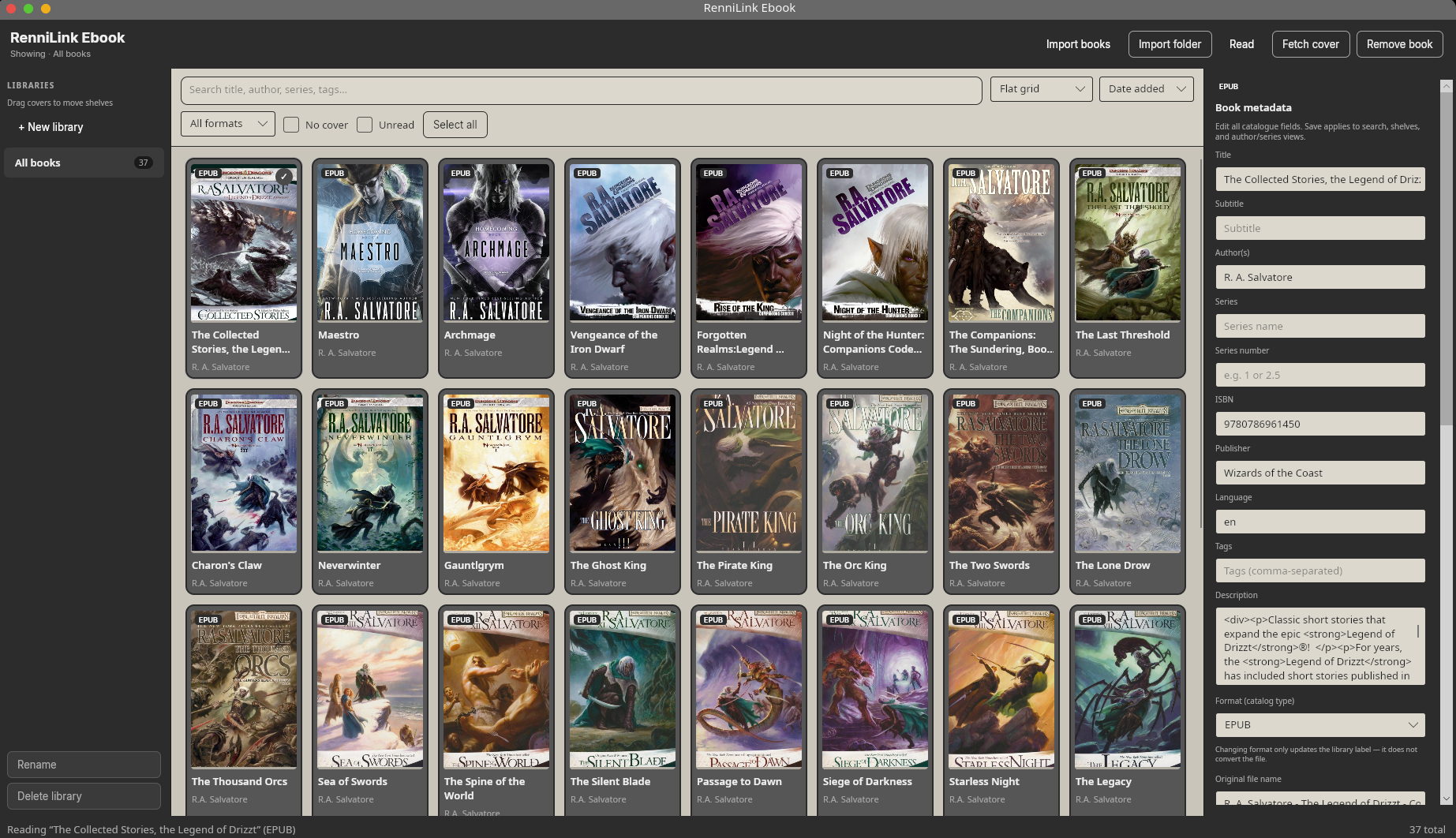This screenshot has height=838, width=1456.
Task: Select the Passage to Dawn cover
Action: (749, 689)
